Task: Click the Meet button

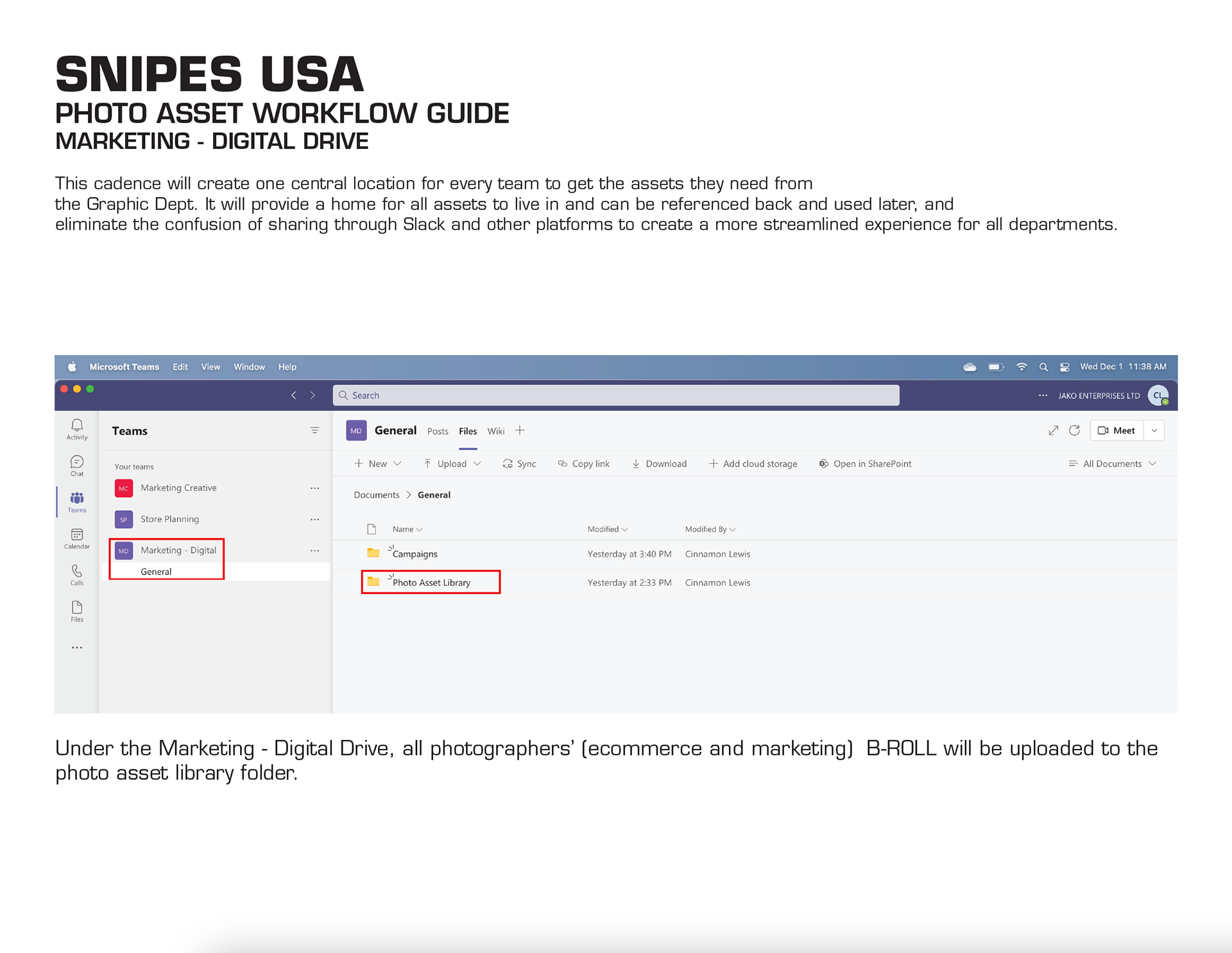Action: pos(1117,431)
